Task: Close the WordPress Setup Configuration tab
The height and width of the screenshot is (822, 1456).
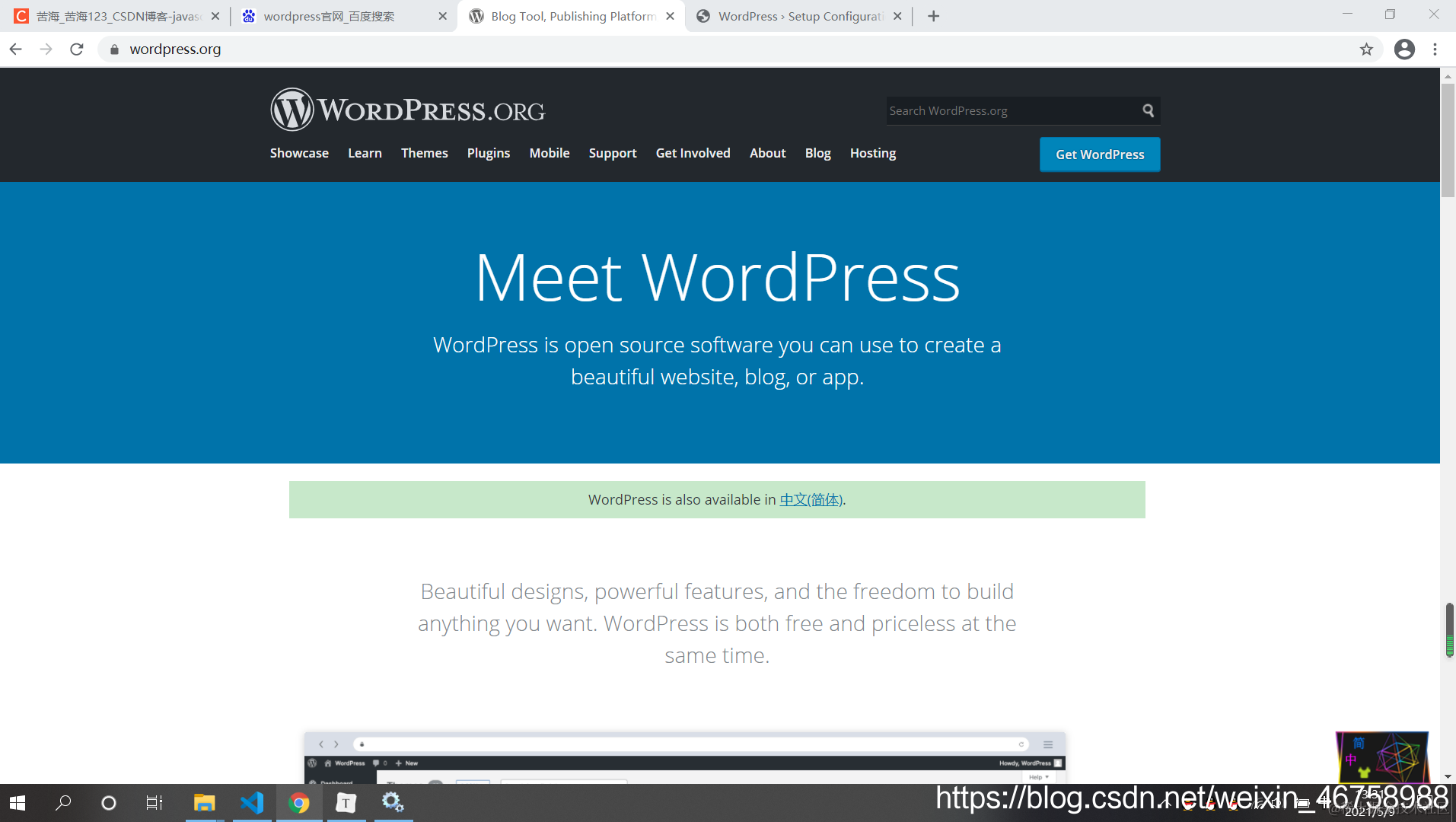Action: [897, 16]
